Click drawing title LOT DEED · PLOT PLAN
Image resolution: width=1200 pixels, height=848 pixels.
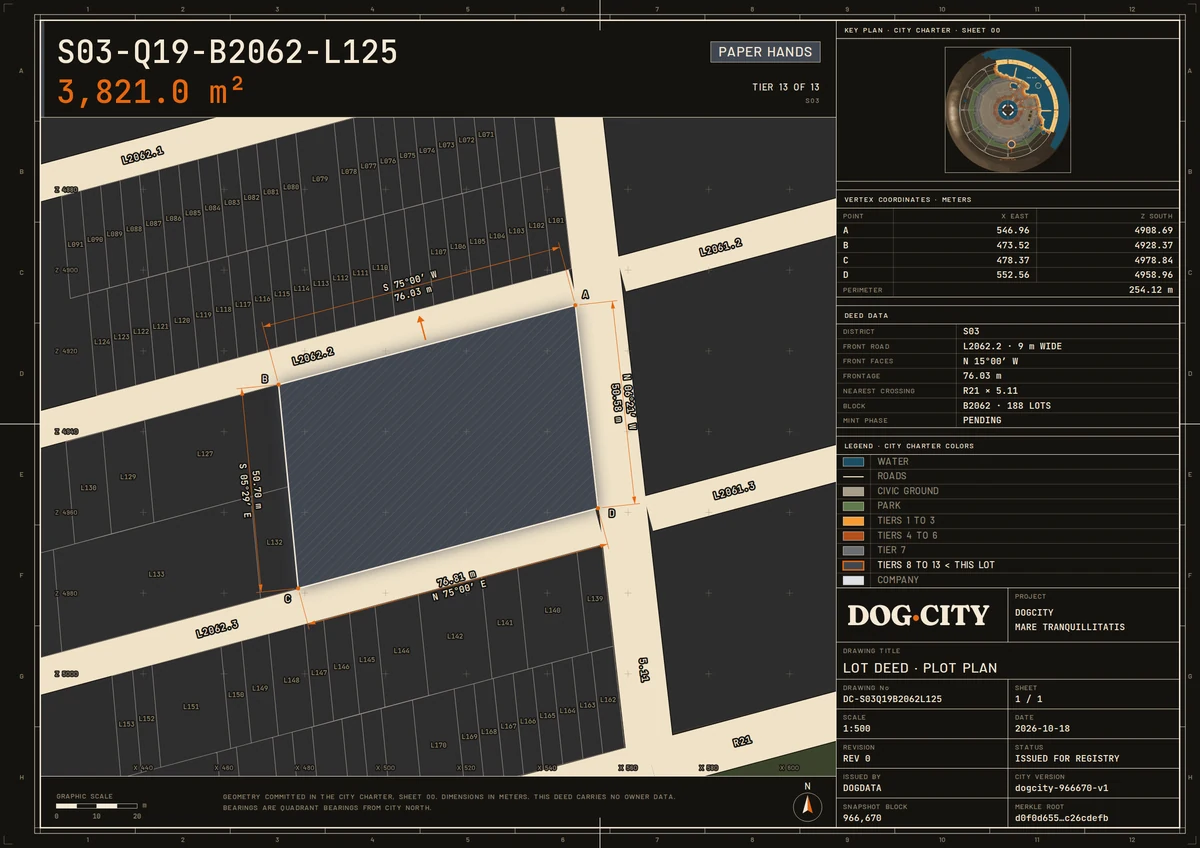pos(920,668)
